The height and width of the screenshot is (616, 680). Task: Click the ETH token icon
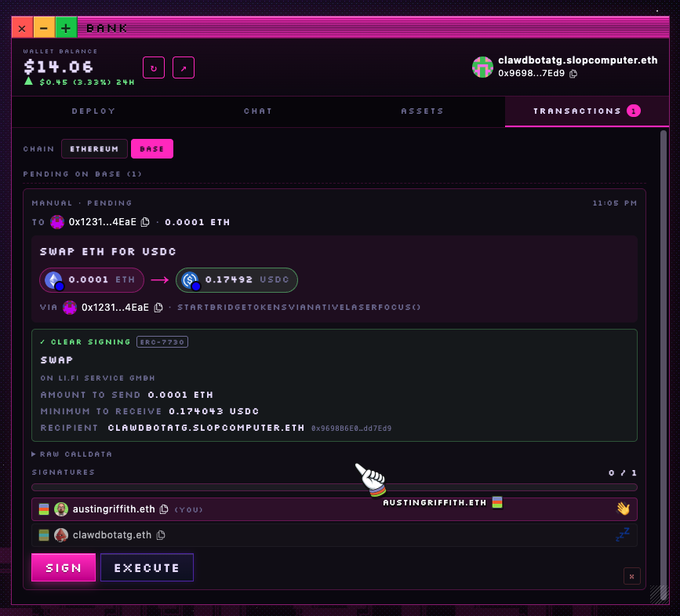(54, 280)
